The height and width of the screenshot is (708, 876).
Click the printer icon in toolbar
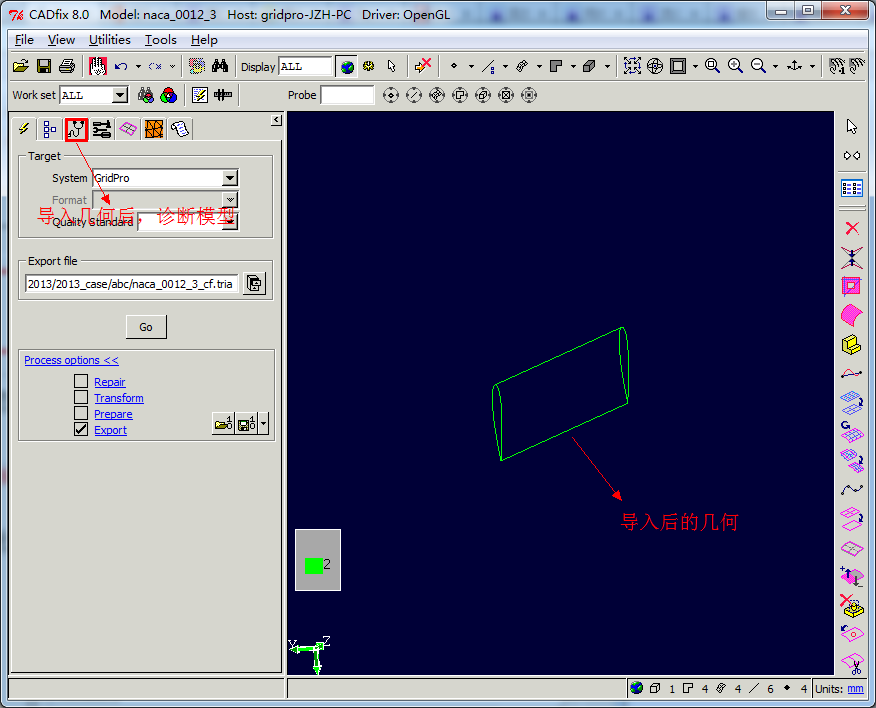coord(67,66)
